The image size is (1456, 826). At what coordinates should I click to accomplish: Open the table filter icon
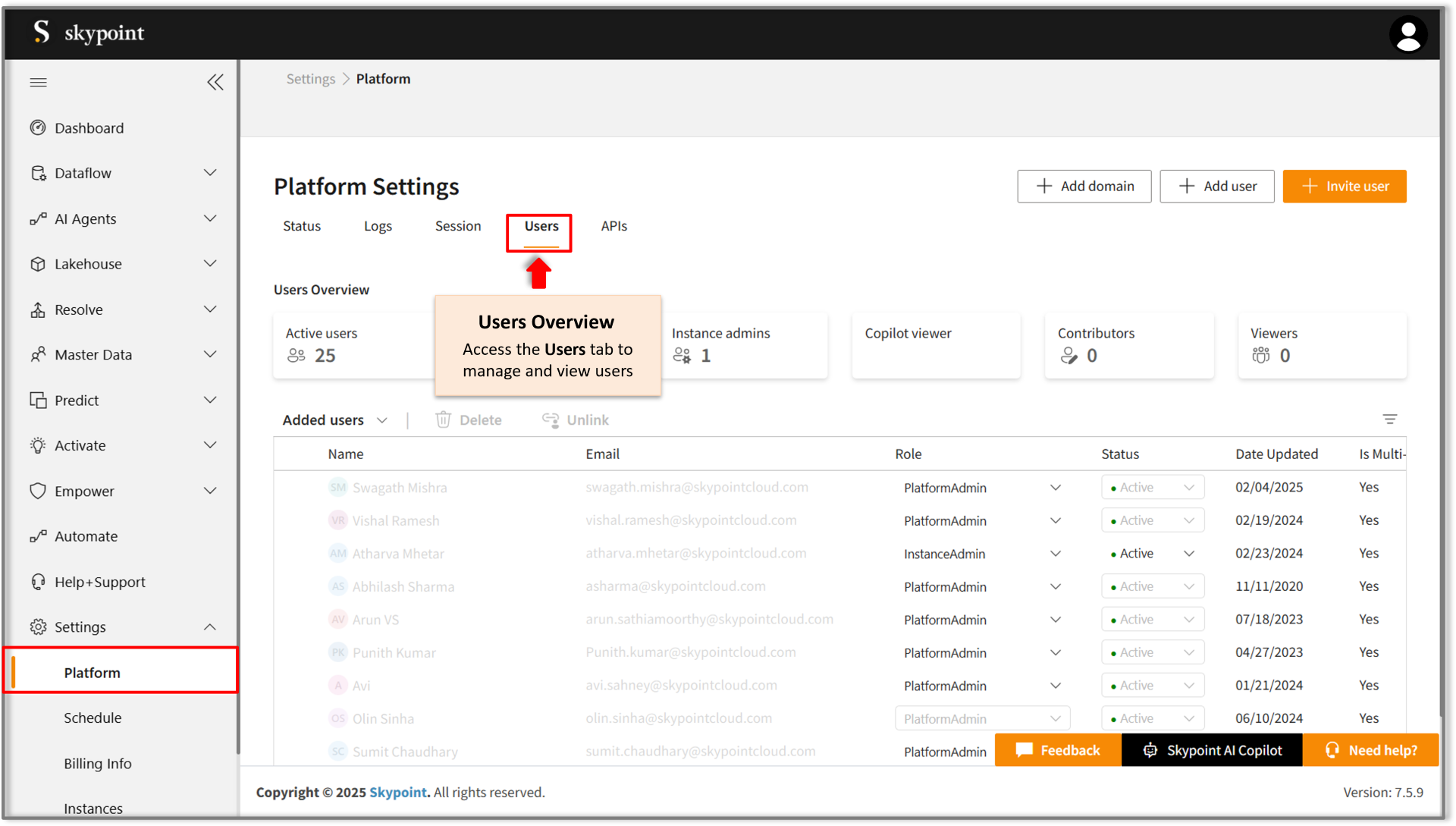pos(1389,419)
